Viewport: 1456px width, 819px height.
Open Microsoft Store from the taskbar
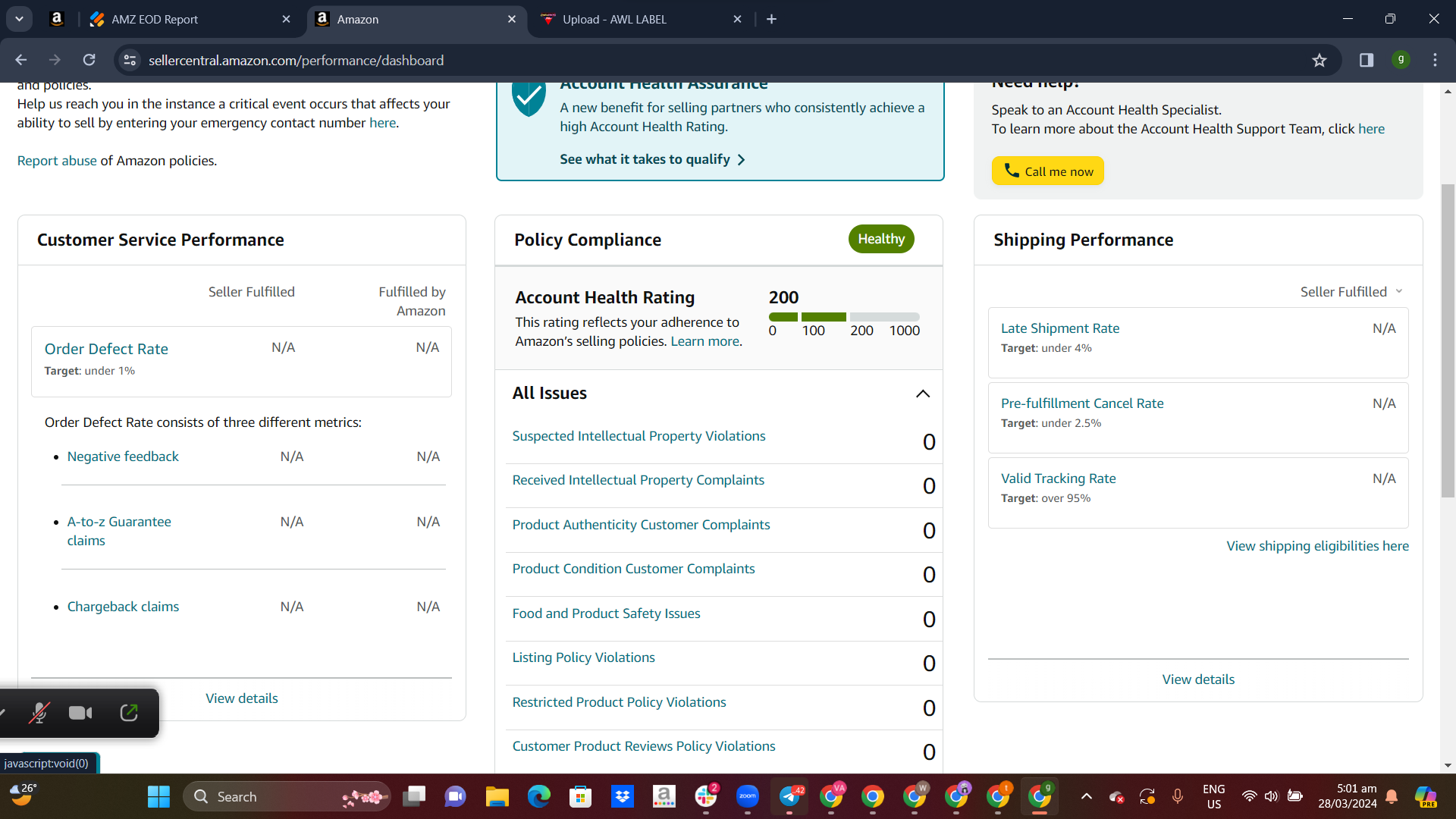coord(581,796)
